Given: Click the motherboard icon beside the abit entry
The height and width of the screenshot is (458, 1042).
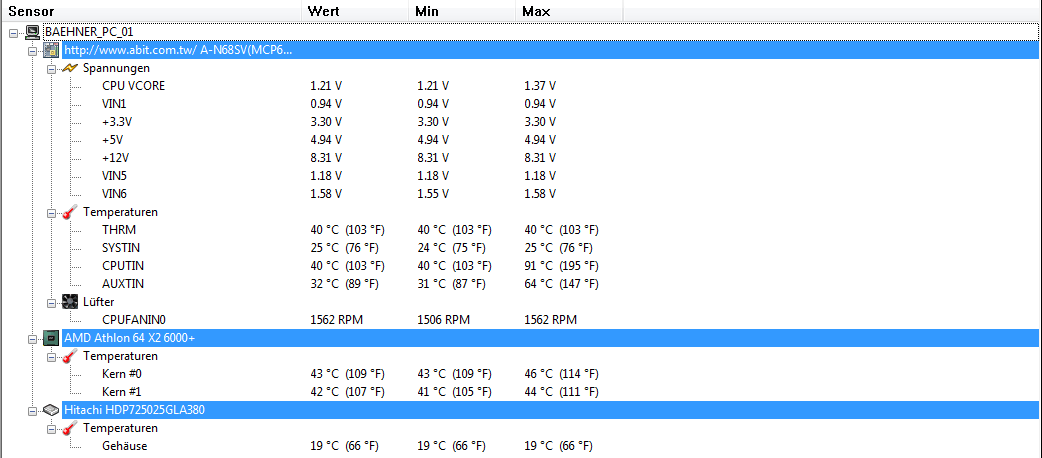Looking at the screenshot, I should click(x=51, y=50).
